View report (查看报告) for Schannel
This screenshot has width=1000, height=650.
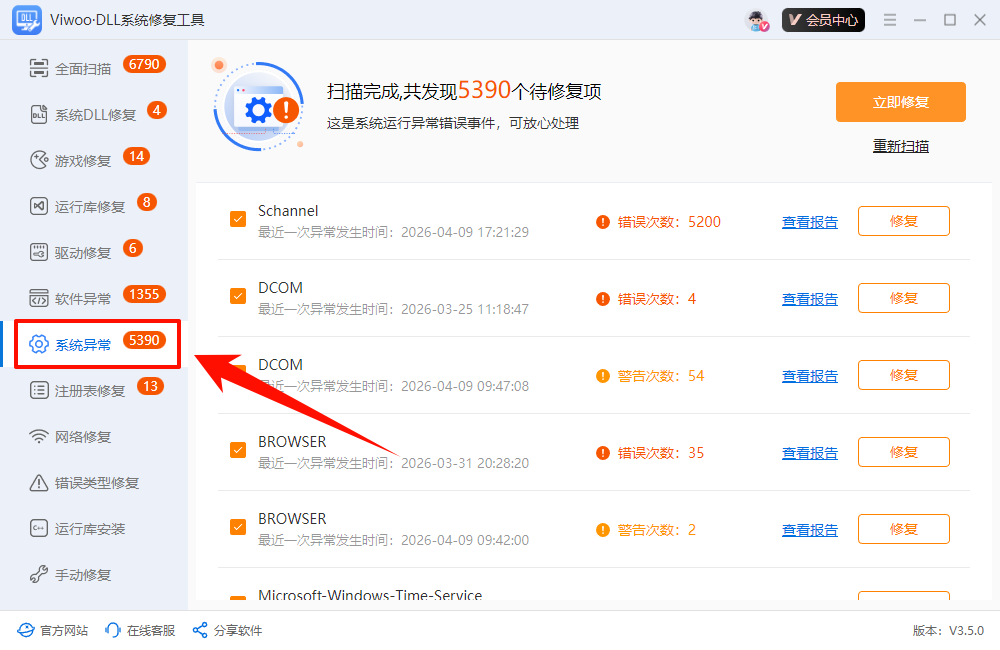click(x=809, y=222)
